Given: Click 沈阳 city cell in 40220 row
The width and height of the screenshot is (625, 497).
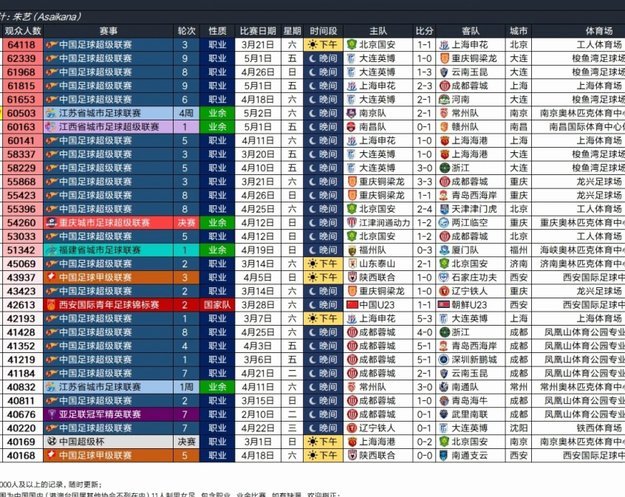Looking at the screenshot, I should tap(519, 428).
